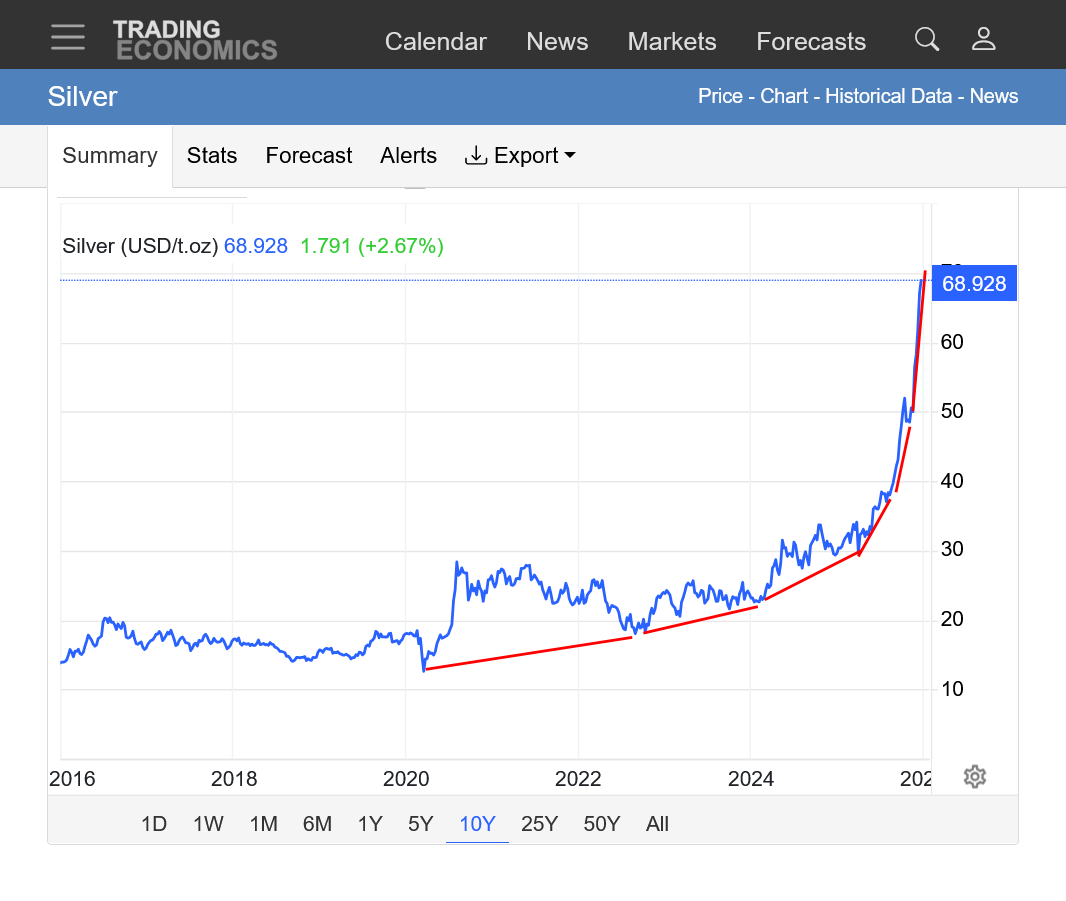1066x901 pixels.
Task: Go to the Summary tab
Action: pyautogui.click(x=110, y=156)
